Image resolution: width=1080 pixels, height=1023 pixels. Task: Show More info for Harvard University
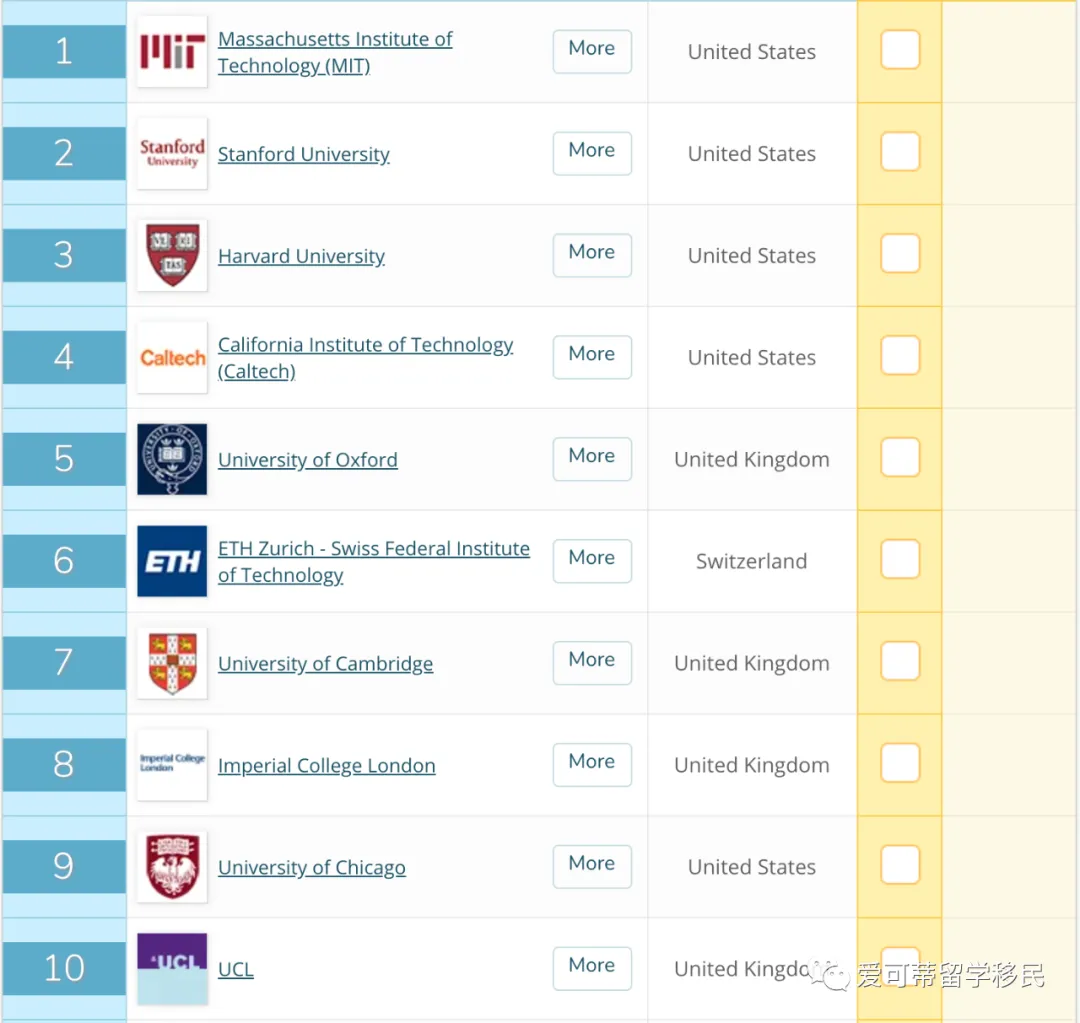[592, 255]
